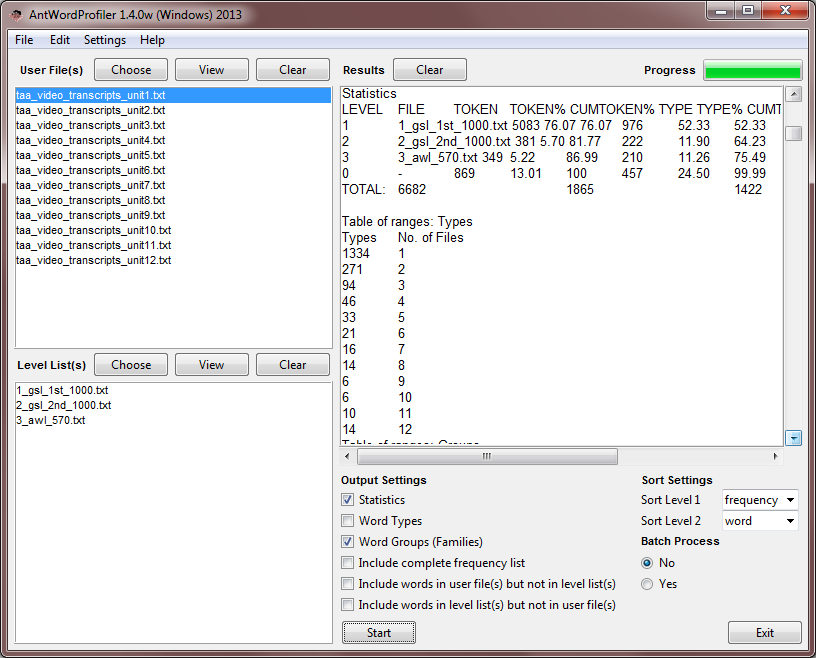The image size is (816, 658).
Task: Click the 1334 types row in results
Action: (562, 254)
